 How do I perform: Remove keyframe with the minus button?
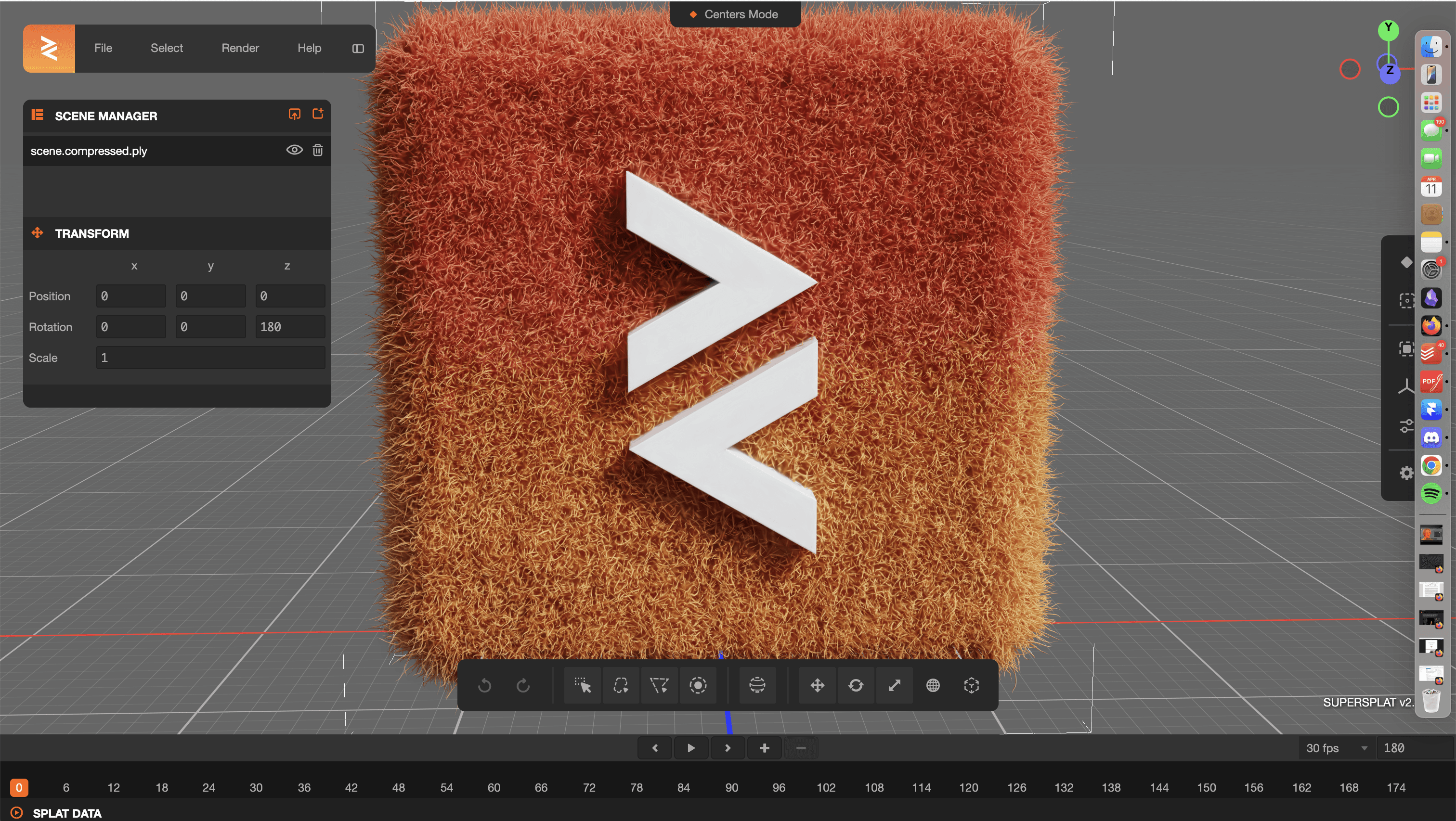tap(800, 748)
